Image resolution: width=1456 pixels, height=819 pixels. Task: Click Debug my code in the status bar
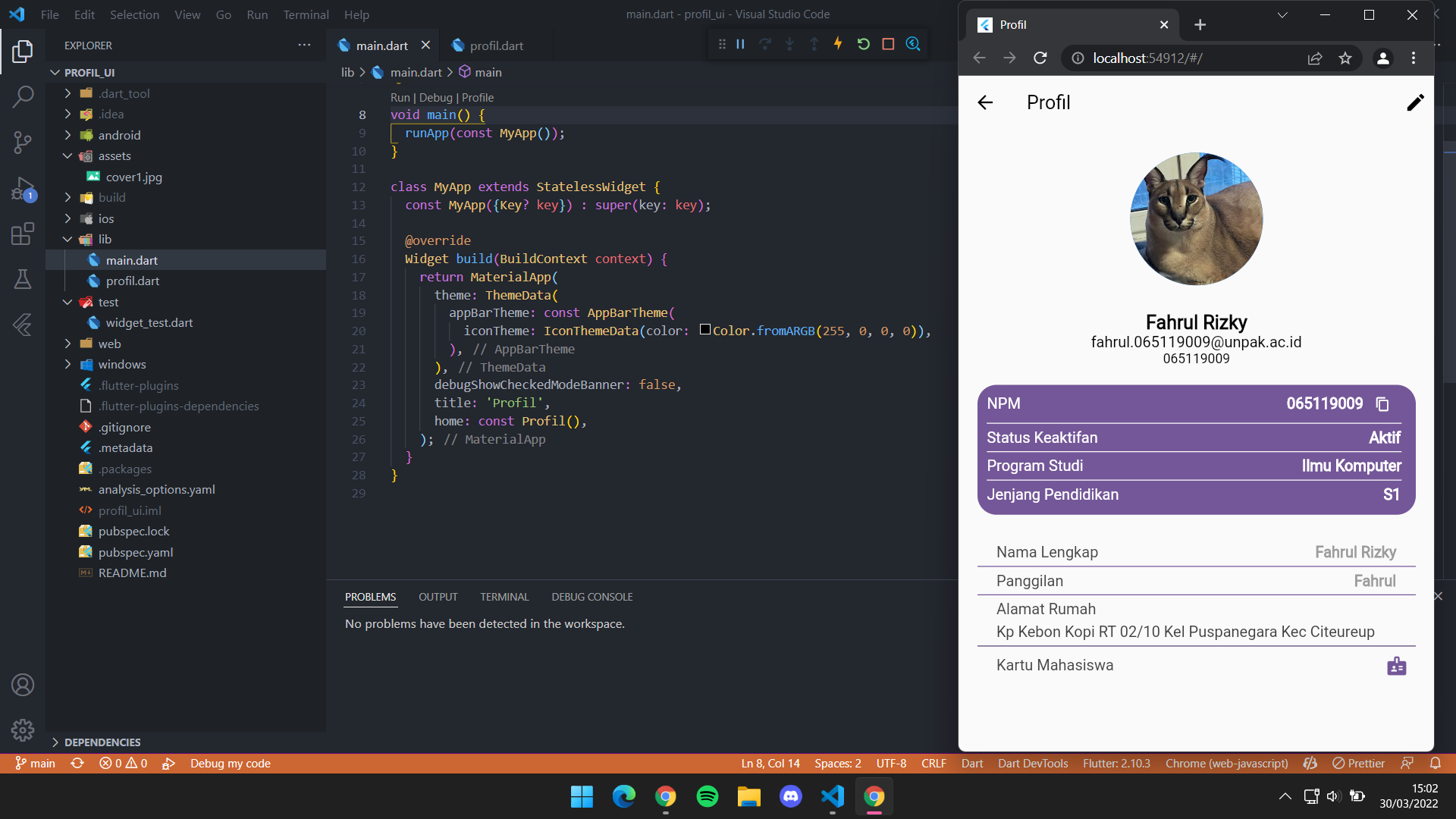pyautogui.click(x=230, y=764)
